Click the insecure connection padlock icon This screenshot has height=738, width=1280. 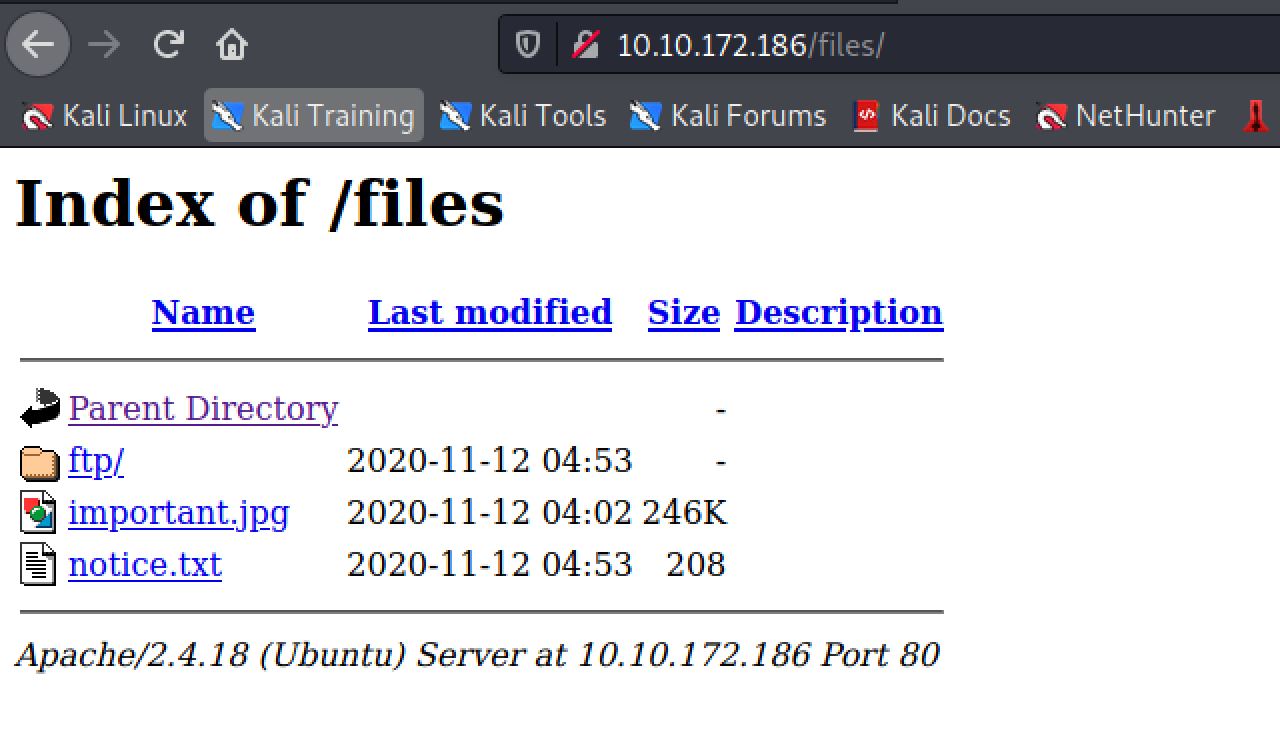[585, 45]
